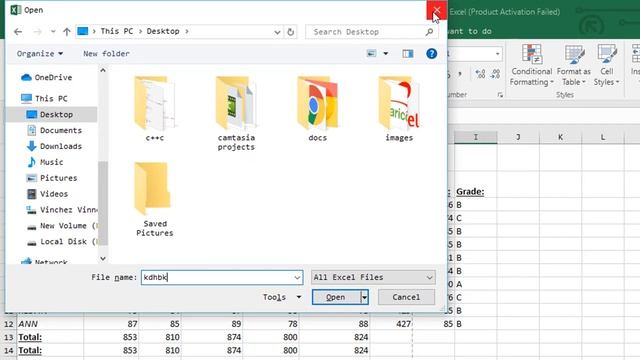Expand recent locations dropdown arrow
Image resolution: width=640 pixels, height=360 pixels.
pos(53,32)
